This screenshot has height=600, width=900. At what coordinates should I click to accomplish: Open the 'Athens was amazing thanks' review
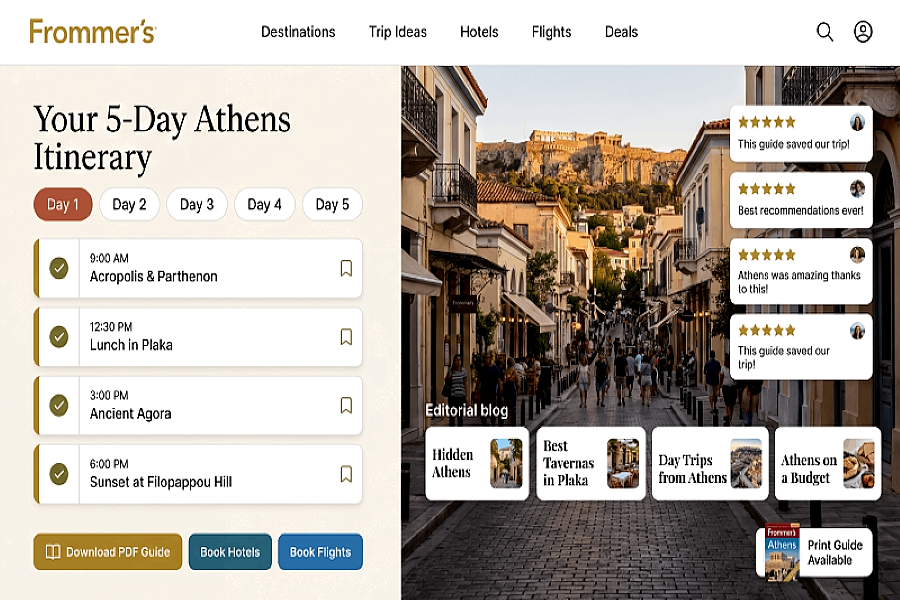click(x=801, y=271)
